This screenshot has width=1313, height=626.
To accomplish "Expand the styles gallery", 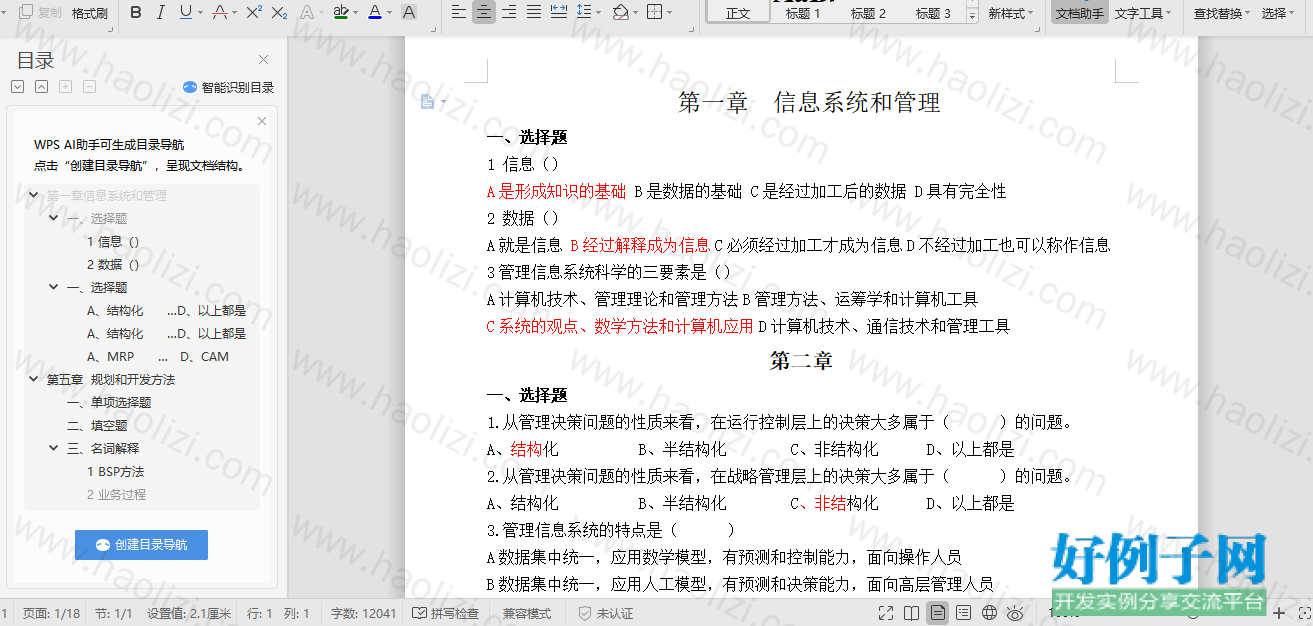I will click(x=972, y=17).
